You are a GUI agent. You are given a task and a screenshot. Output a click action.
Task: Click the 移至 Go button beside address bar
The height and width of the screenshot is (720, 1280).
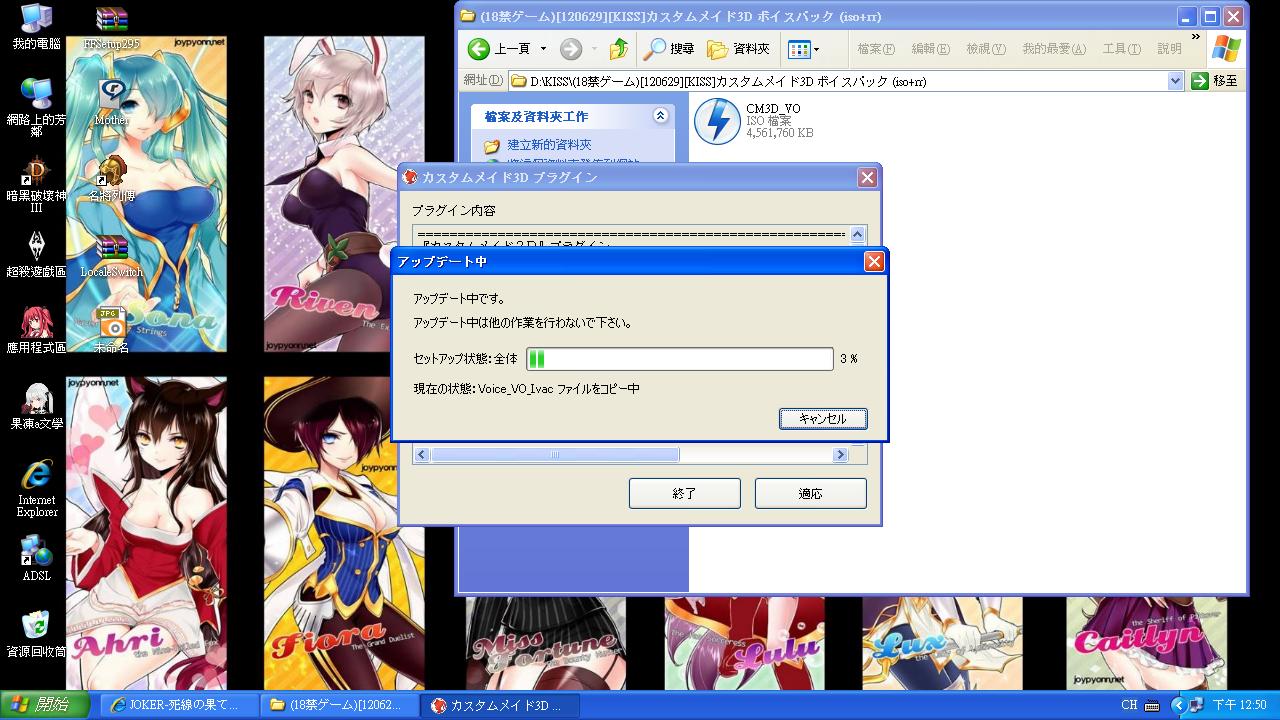1216,81
